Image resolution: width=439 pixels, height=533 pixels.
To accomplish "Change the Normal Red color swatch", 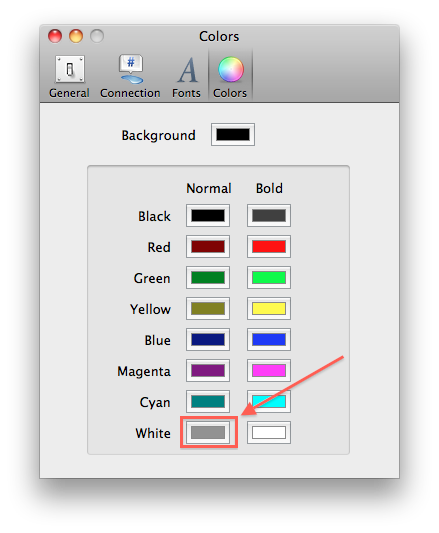I will (x=208, y=246).
